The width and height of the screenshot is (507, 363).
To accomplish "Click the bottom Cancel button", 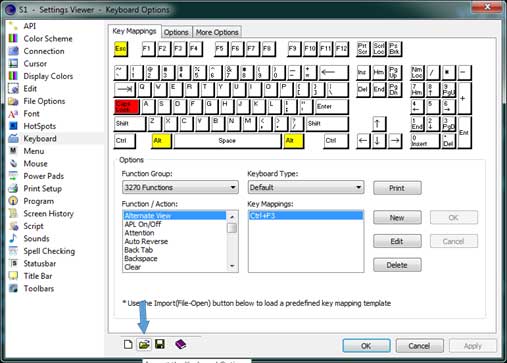I will click(x=419, y=346).
